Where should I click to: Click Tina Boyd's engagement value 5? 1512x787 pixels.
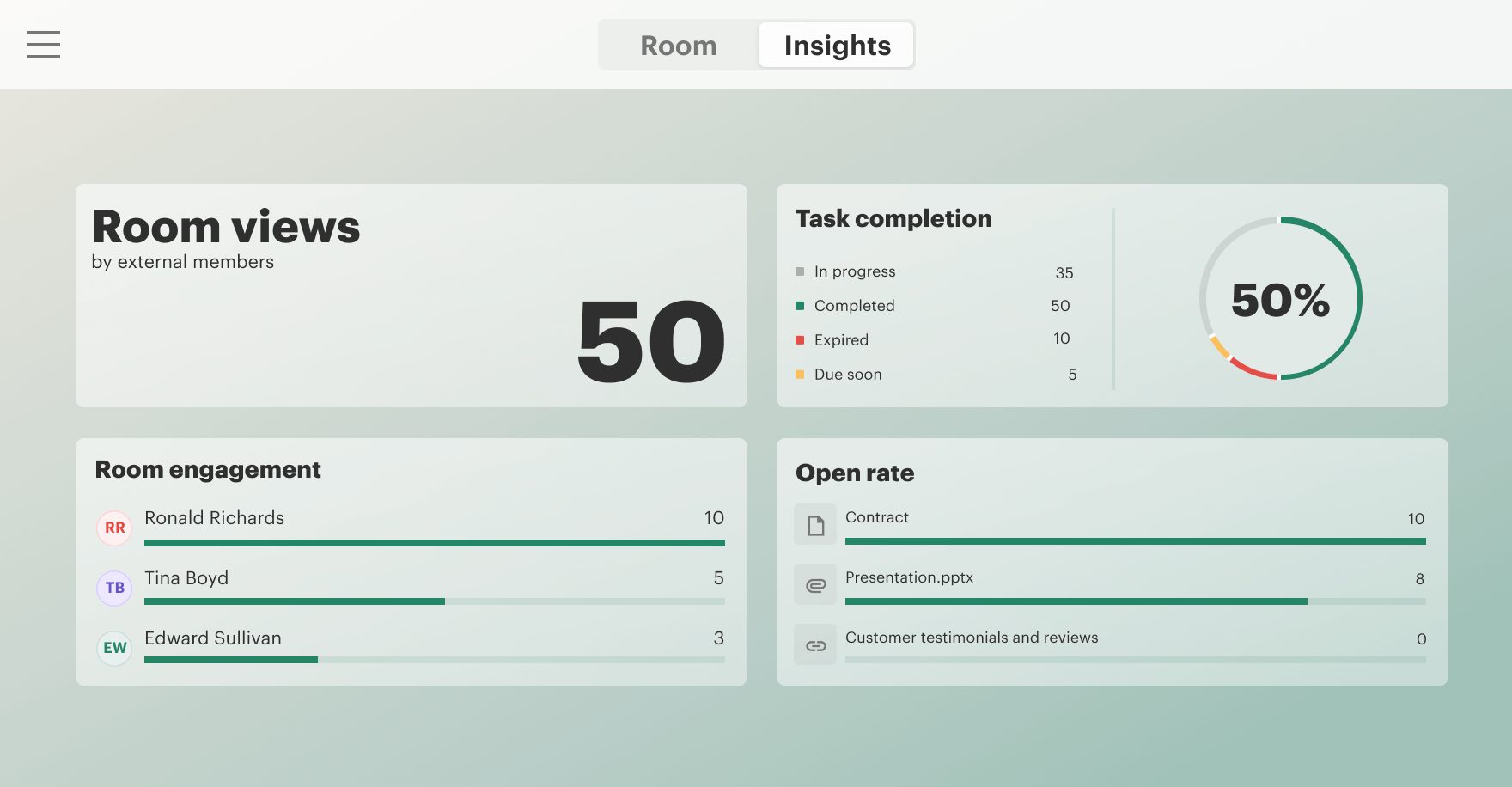[719, 578]
